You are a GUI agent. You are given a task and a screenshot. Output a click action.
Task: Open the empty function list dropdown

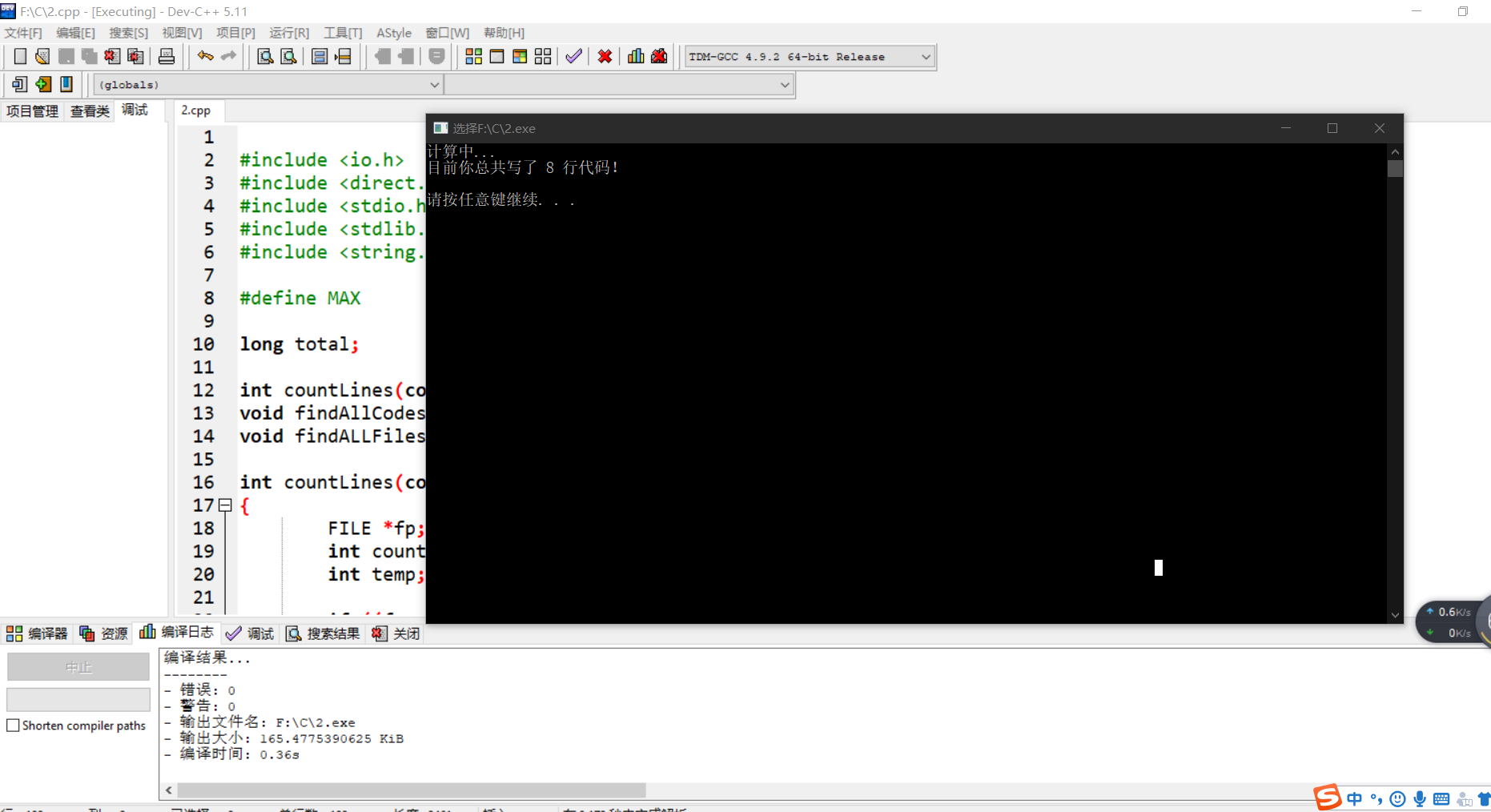[785, 85]
